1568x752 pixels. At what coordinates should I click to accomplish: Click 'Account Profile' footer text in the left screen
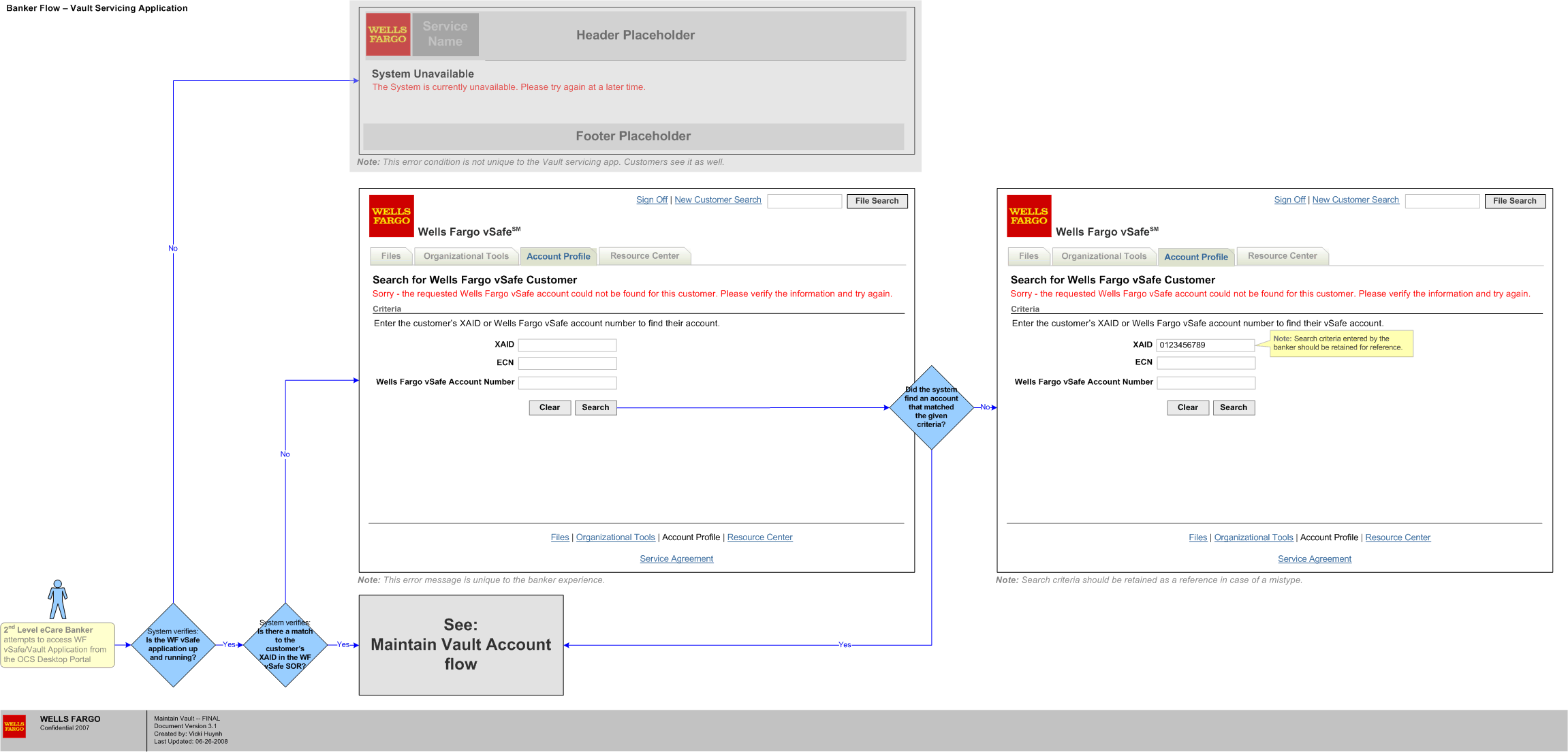coord(691,537)
